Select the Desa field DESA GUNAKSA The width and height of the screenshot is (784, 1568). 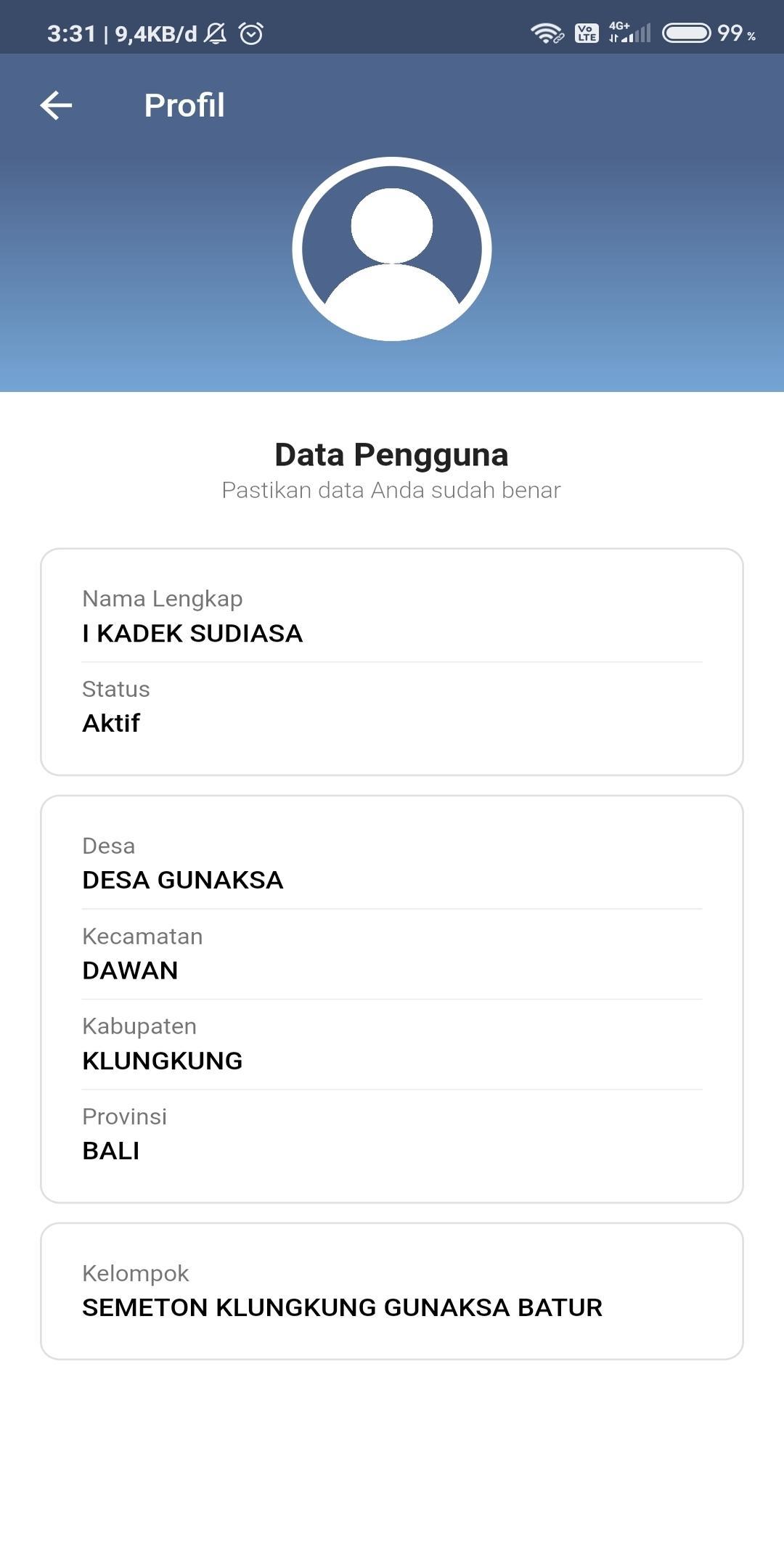click(392, 864)
